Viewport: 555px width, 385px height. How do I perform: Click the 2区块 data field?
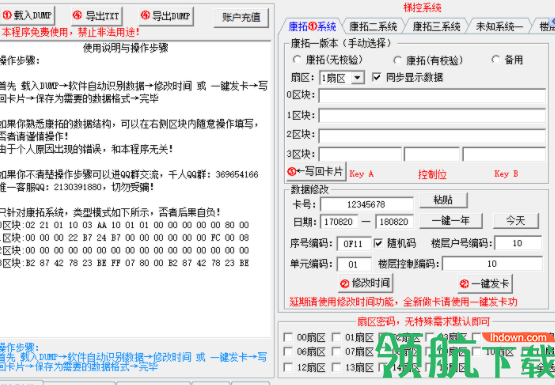coord(432,135)
